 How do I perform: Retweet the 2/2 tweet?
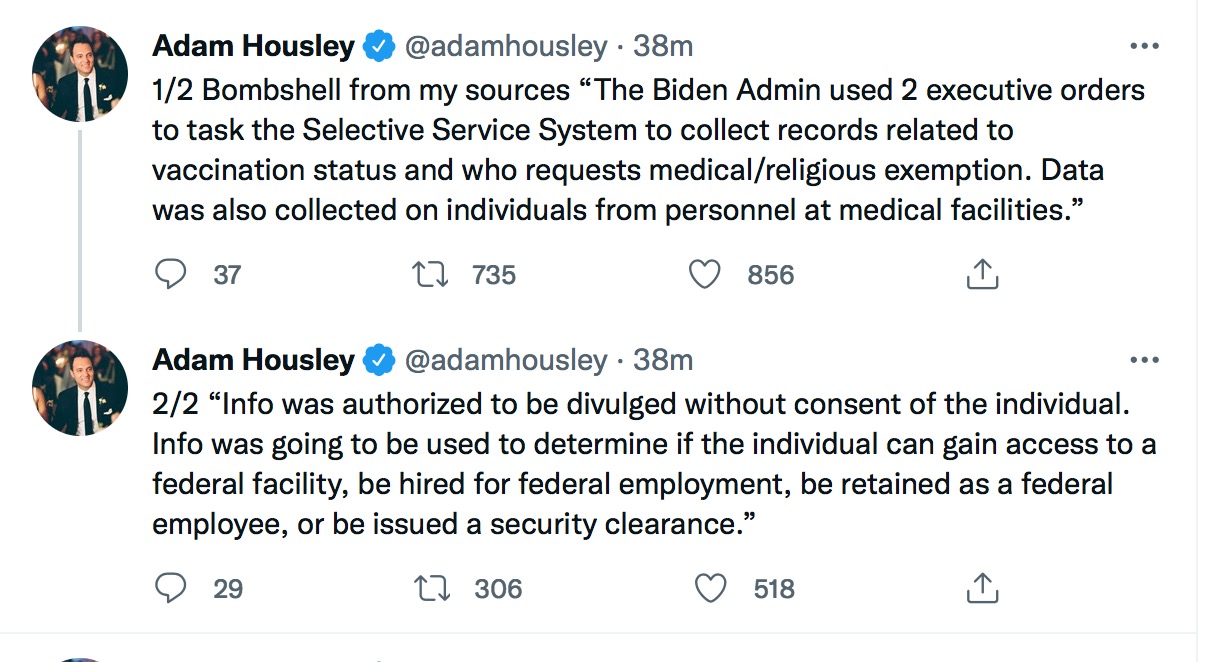pos(431,588)
